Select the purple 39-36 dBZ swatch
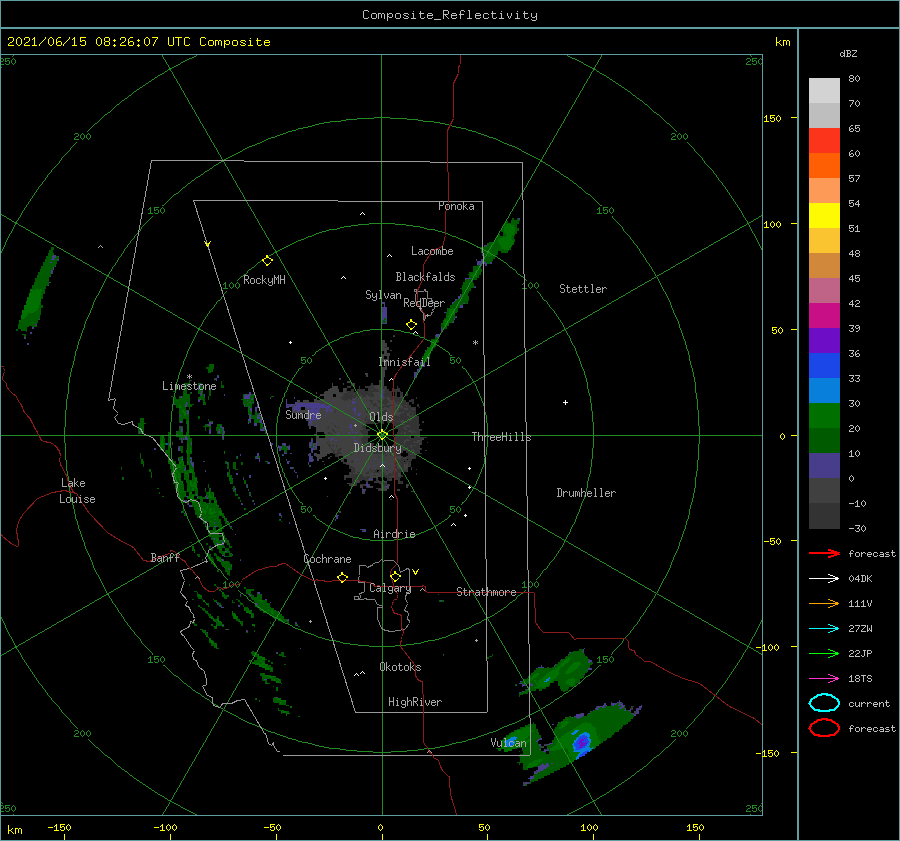900x841 pixels. point(824,340)
